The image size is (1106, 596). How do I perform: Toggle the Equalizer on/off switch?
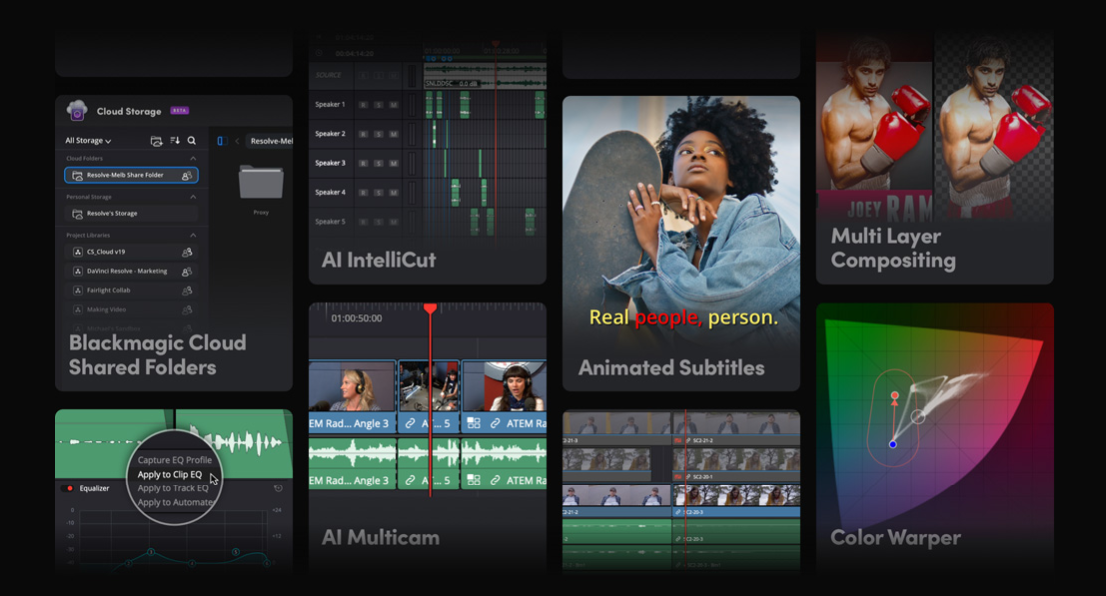(x=68, y=488)
